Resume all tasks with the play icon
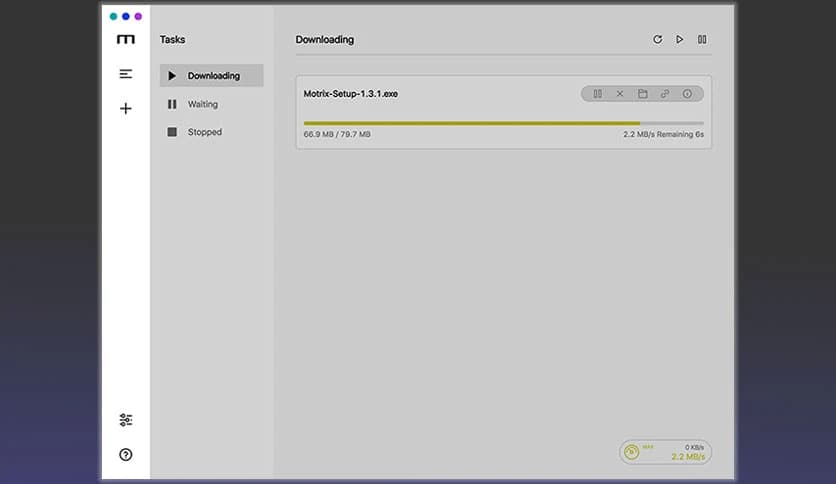 680,39
